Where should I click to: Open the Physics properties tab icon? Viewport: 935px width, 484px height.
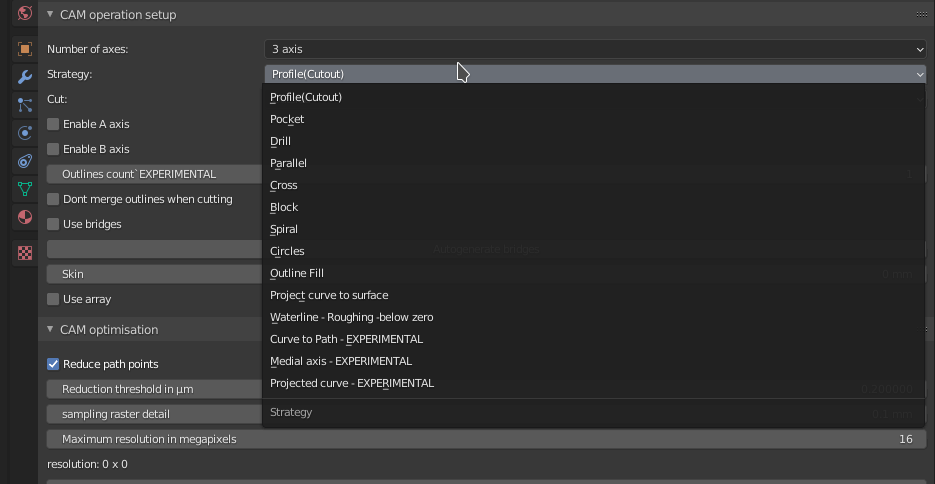click(25, 133)
